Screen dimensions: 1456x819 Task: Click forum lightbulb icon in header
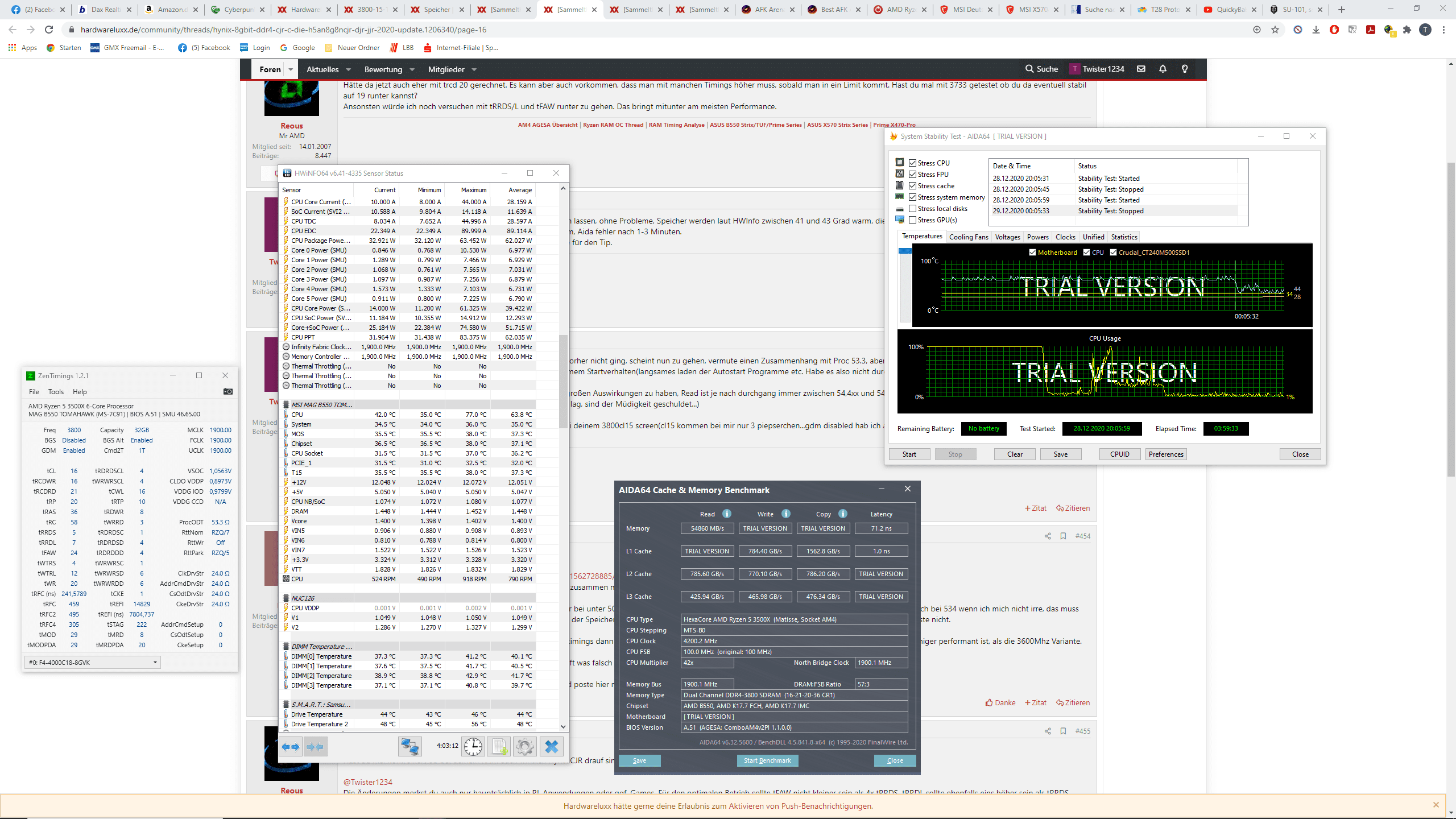(x=1185, y=69)
